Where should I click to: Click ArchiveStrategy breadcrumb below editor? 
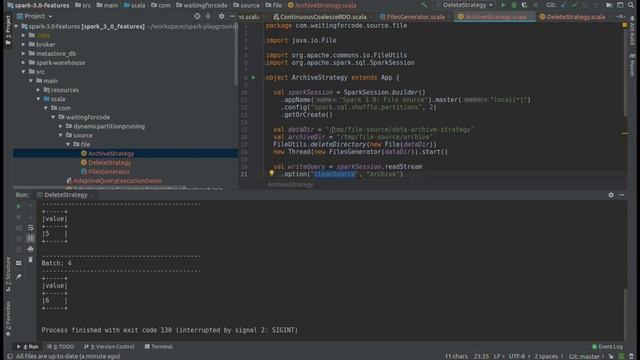click(290, 185)
